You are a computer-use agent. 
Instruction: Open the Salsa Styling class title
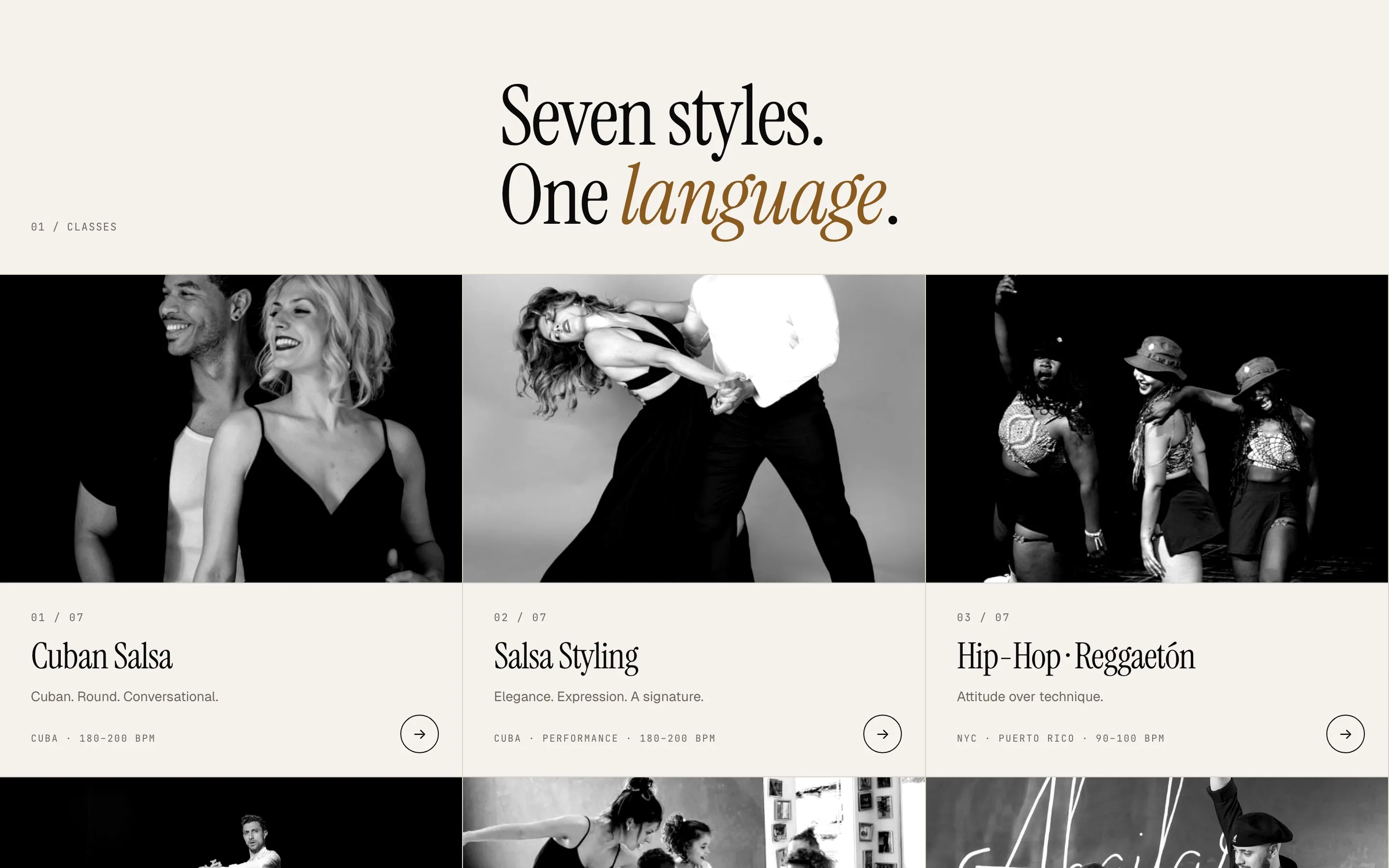tap(566, 657)
